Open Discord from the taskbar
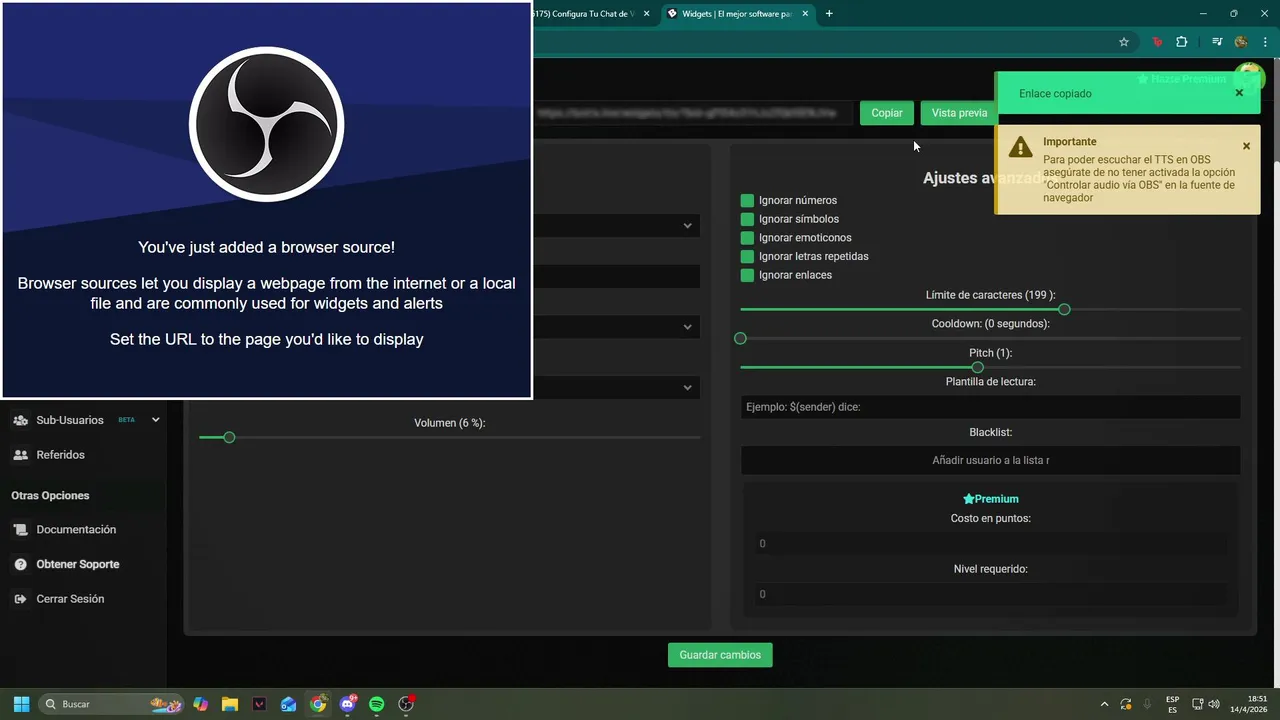The height and width of the screenshot is (720, 1280). (348, 704)
